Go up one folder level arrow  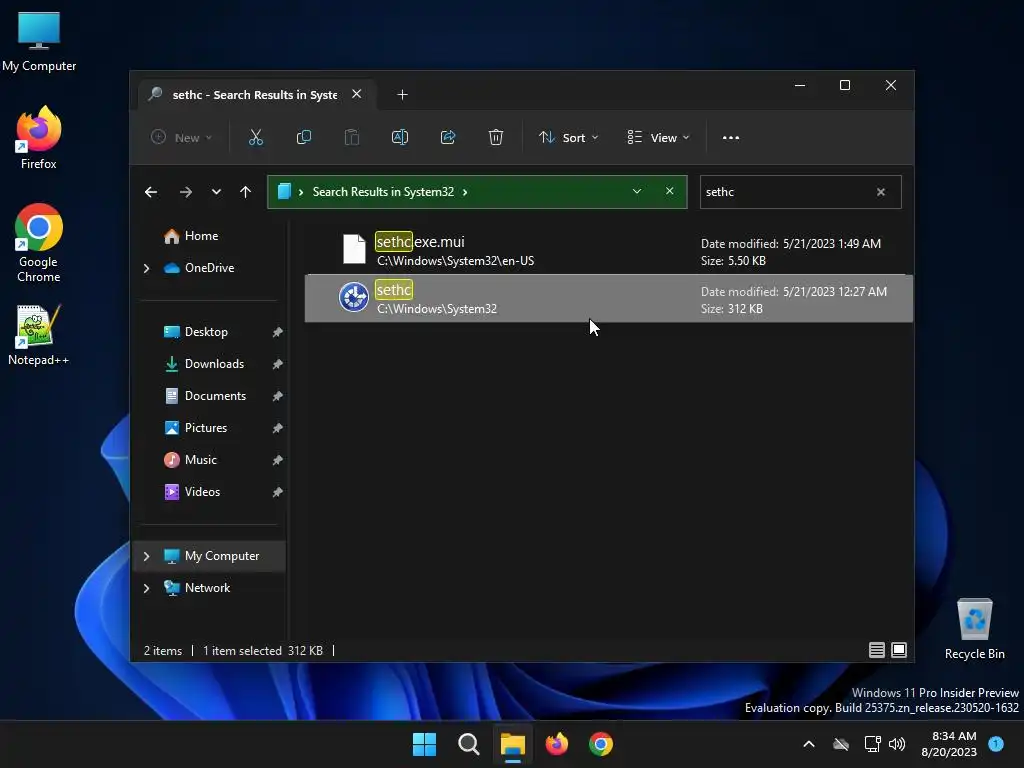[x=246, y=192]
